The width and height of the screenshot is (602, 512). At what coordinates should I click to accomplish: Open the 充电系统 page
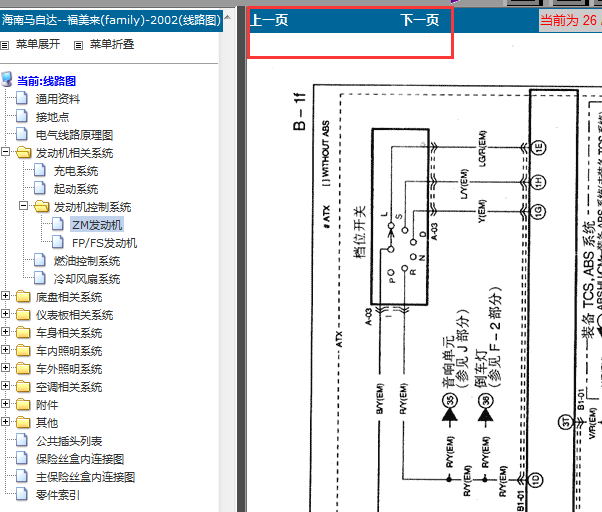(x=76, y=171)
